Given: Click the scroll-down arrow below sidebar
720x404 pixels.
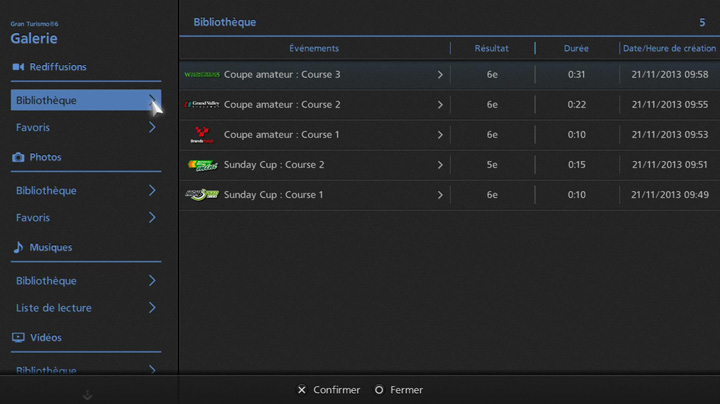Looking at the screenshot, I should click(88, 395).
